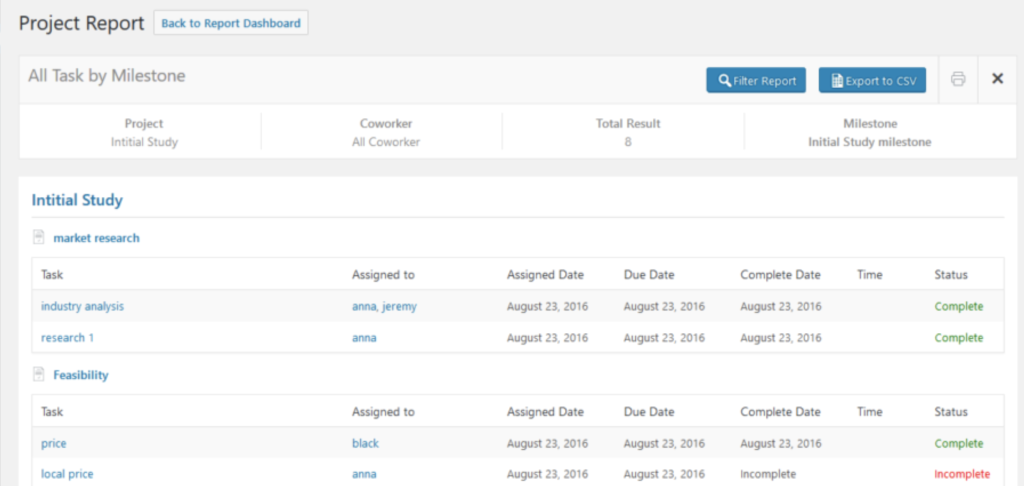Viewport: 1024px width, 486px height.
Task: Click Due Date cell of local price row
Action: [664, 474]
